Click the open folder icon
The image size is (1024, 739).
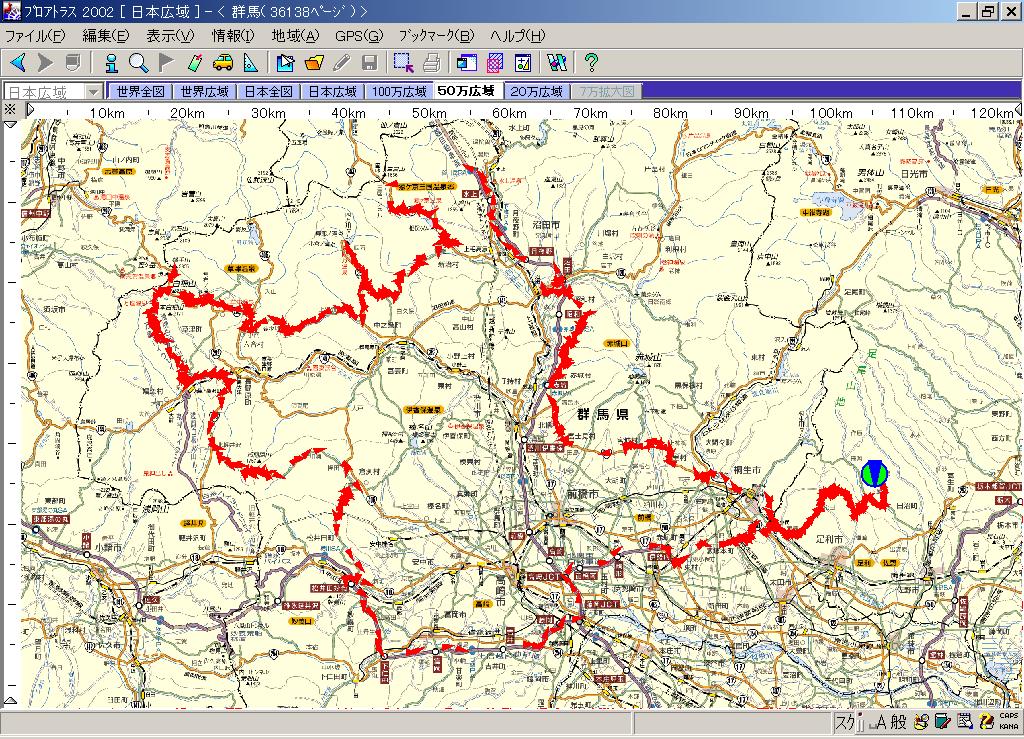(x=314, y=63)
